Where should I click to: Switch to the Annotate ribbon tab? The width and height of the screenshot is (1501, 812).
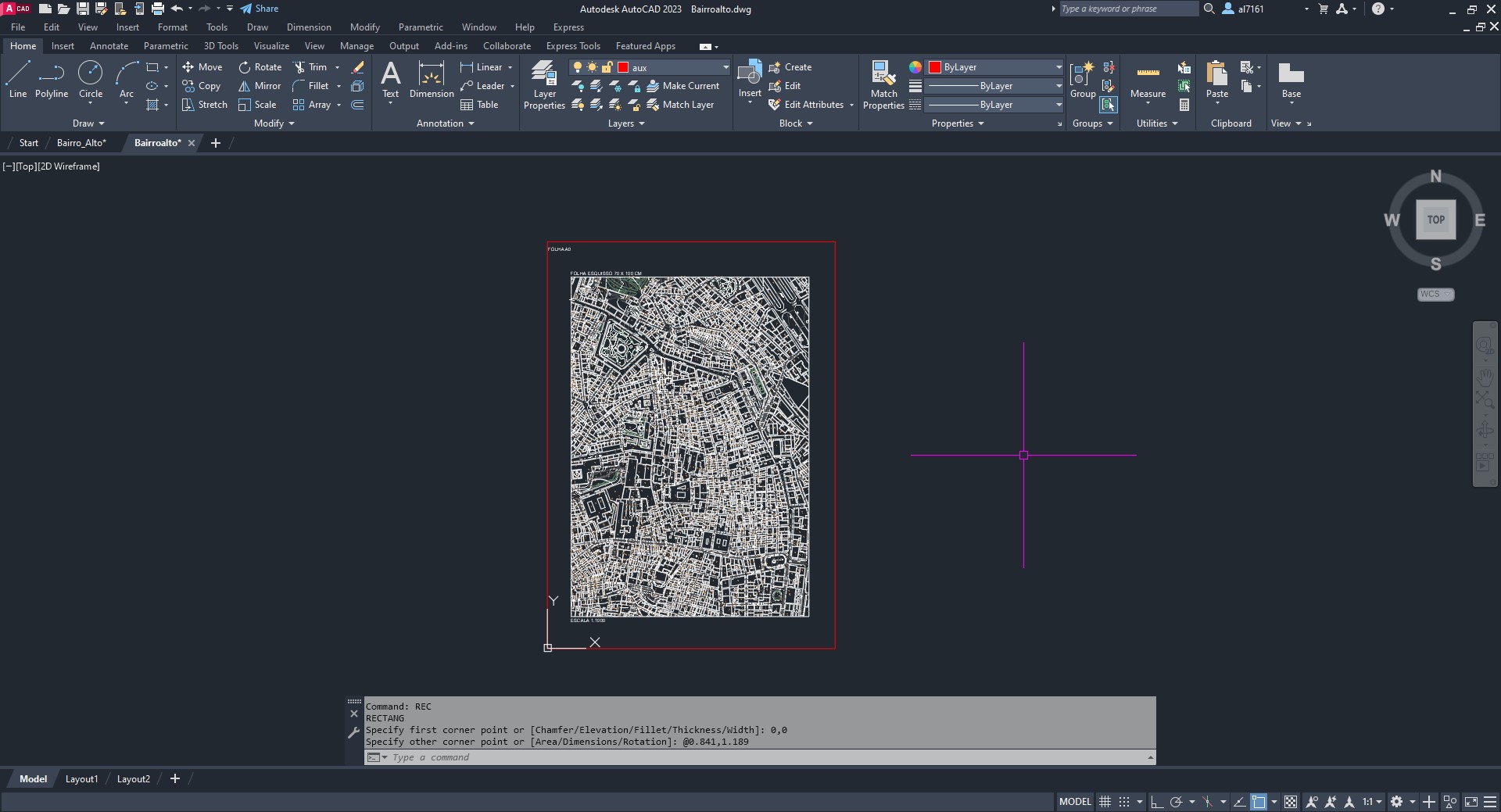(x=109, y=46)
